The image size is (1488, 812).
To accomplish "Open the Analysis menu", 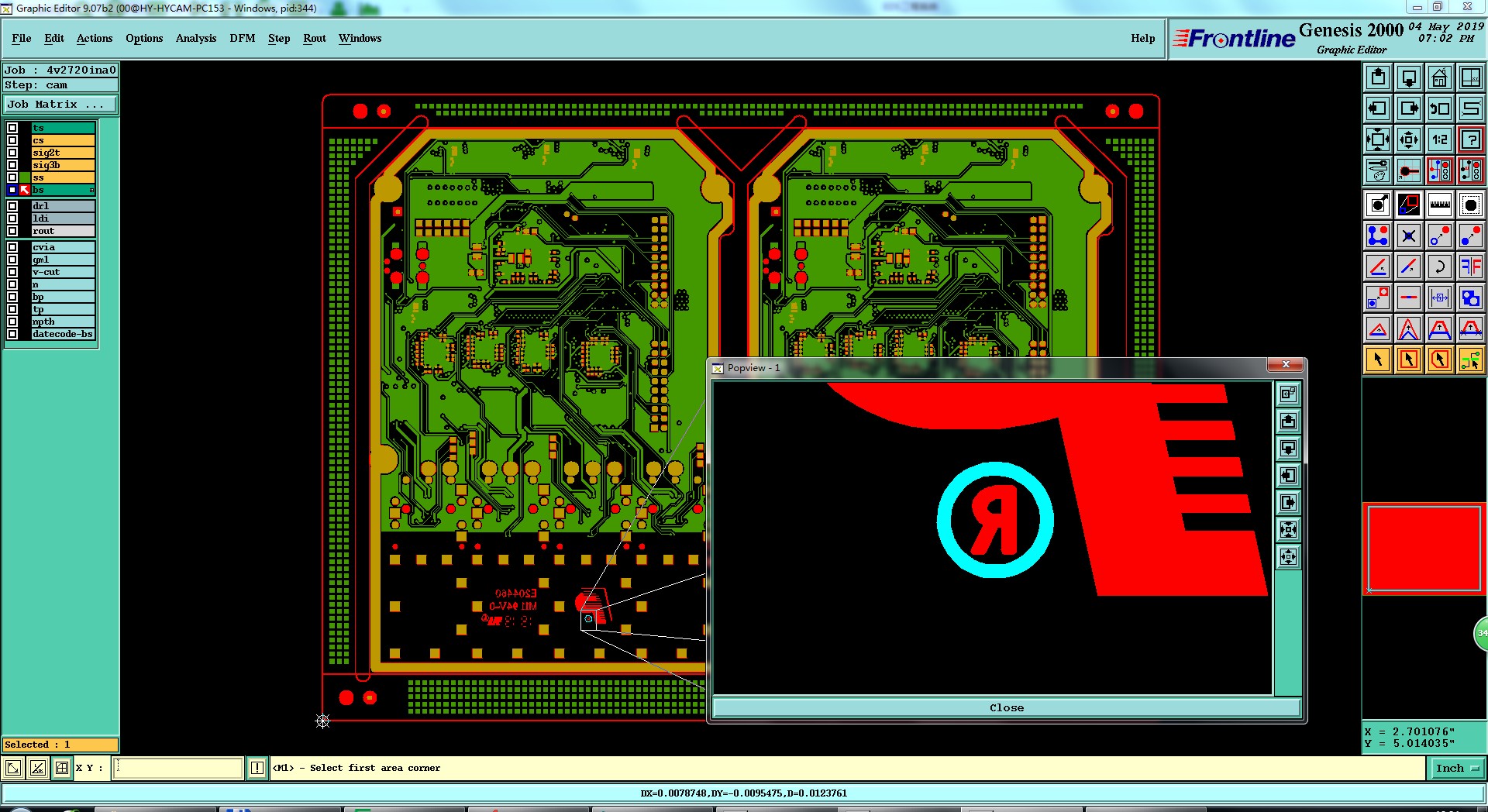I will click(196, 38).
